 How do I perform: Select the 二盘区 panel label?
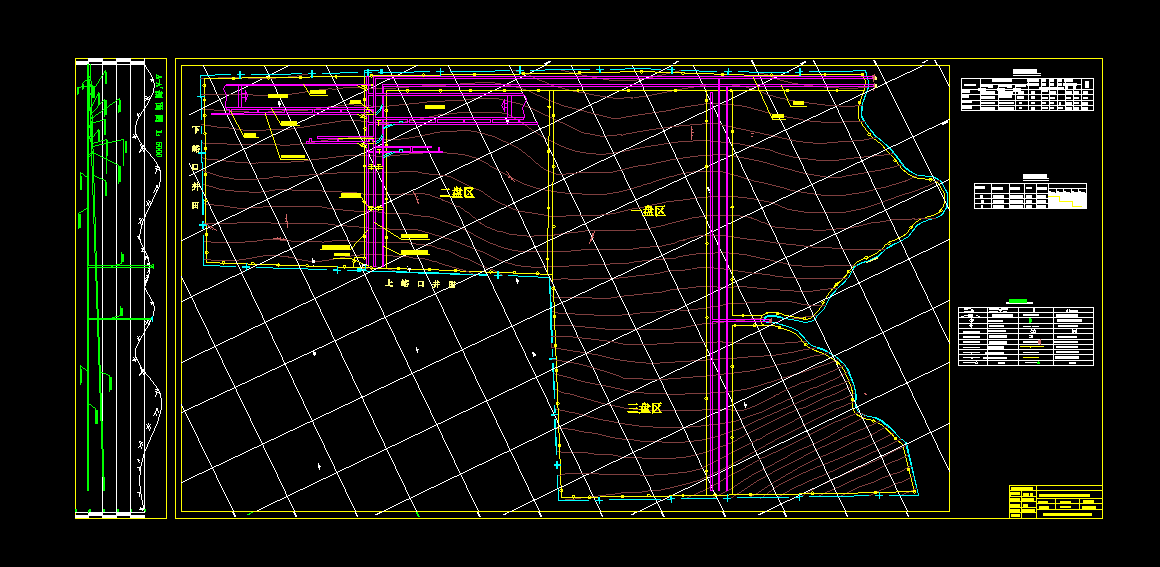coord(456,193)
